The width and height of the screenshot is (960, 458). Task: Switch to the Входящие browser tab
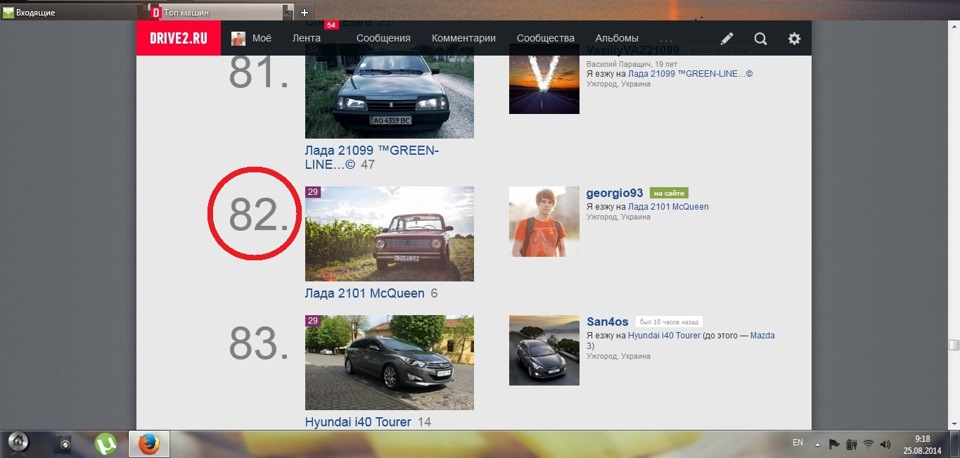coord(72,12)
